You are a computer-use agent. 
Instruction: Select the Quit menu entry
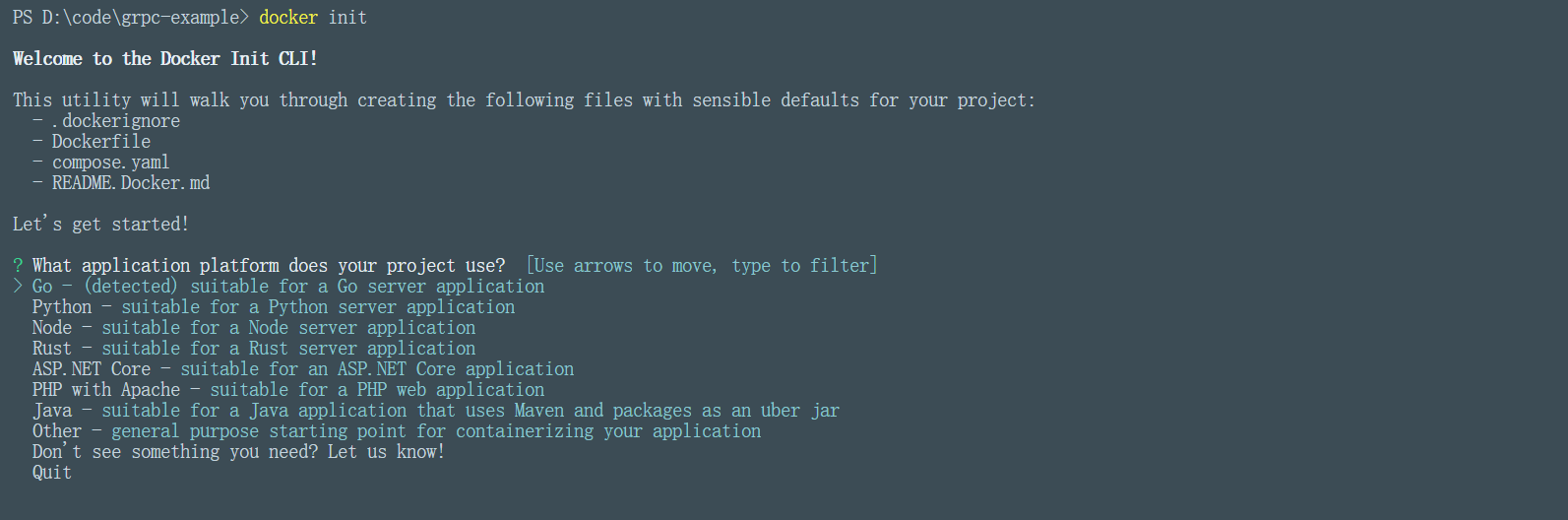[x=52, y=473]
